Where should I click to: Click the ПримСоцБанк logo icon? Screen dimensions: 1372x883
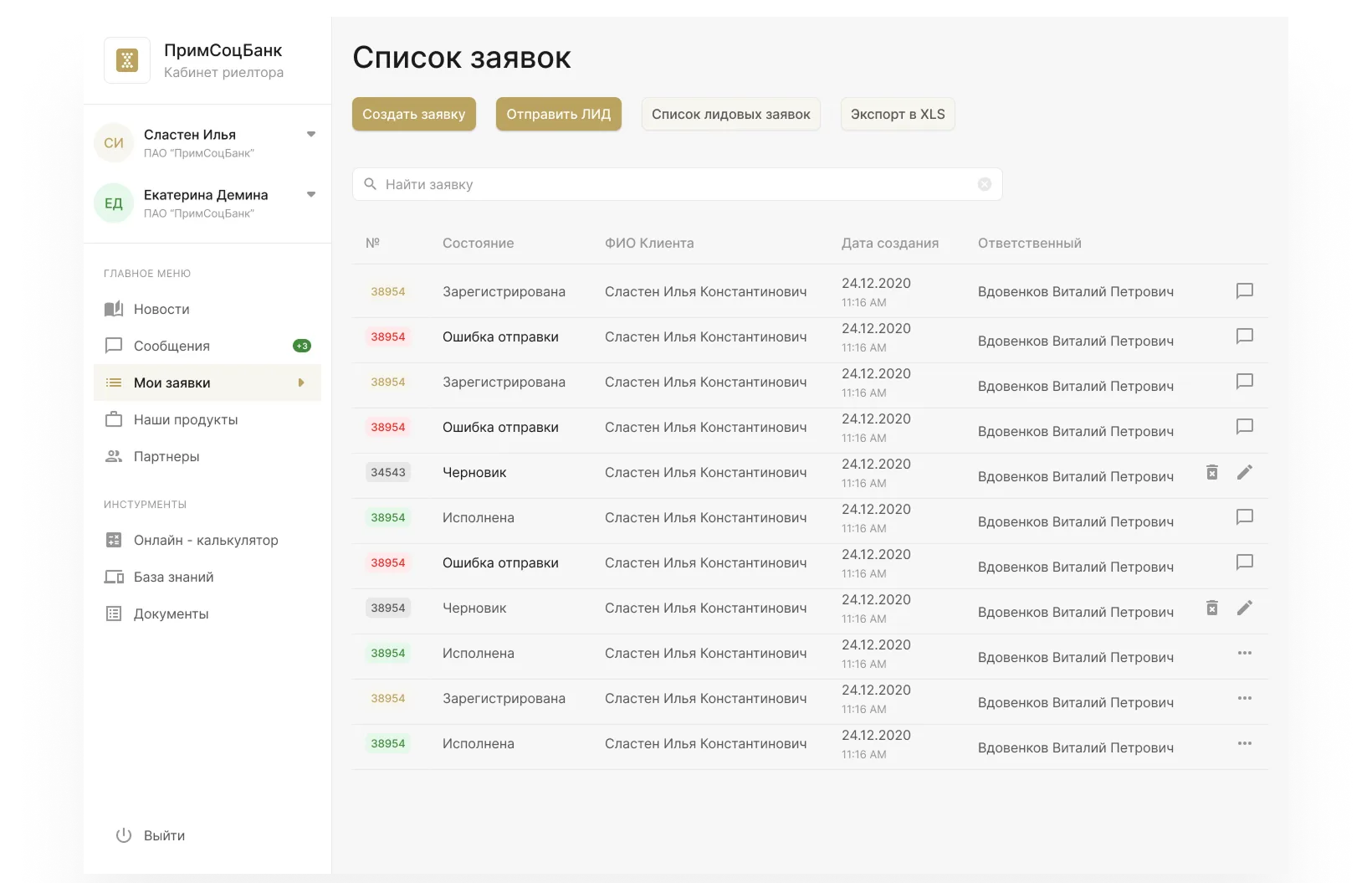pos(127,60)
